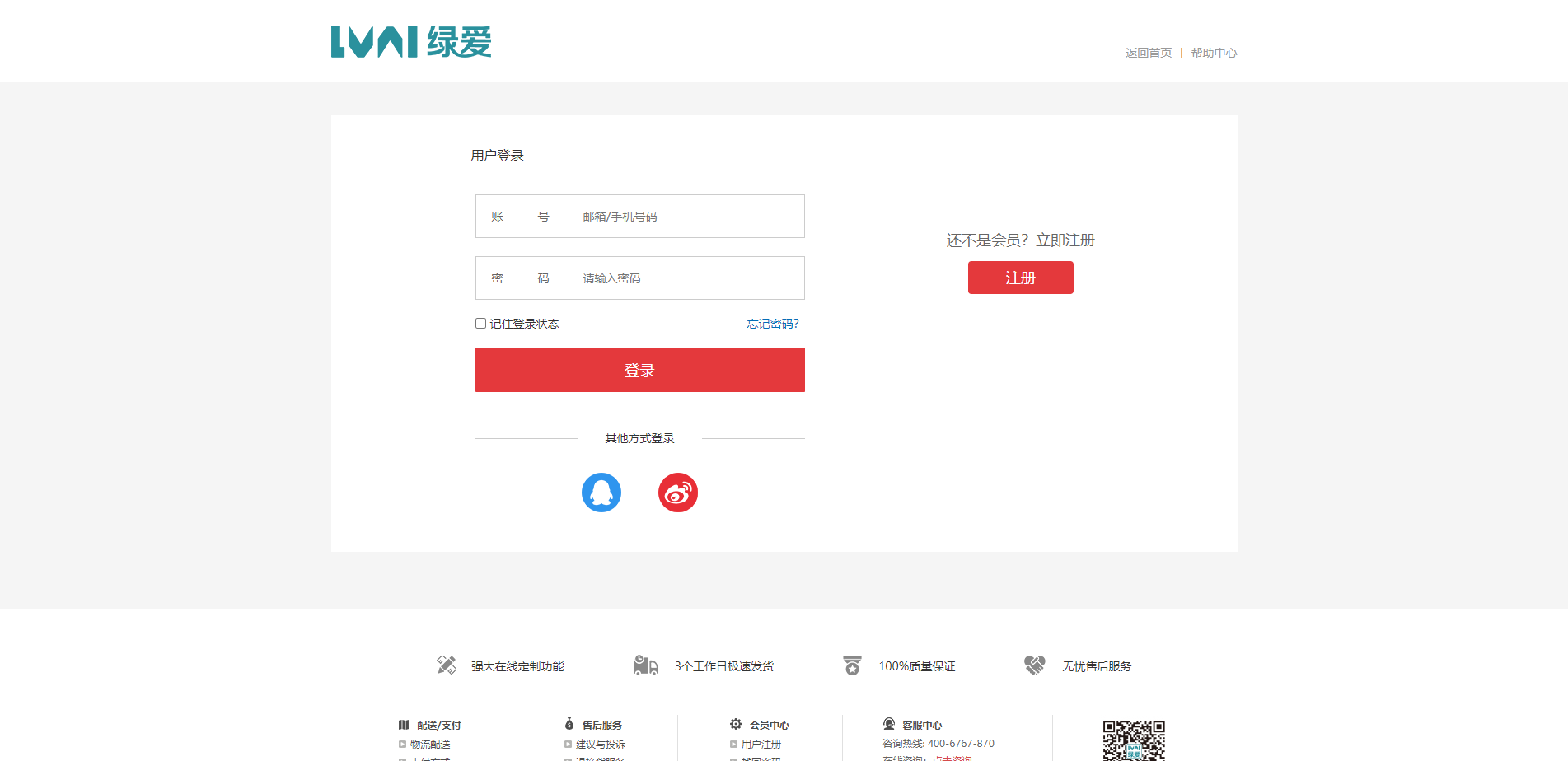
Task: Click the quality medal icon
Action: [852, 665]
